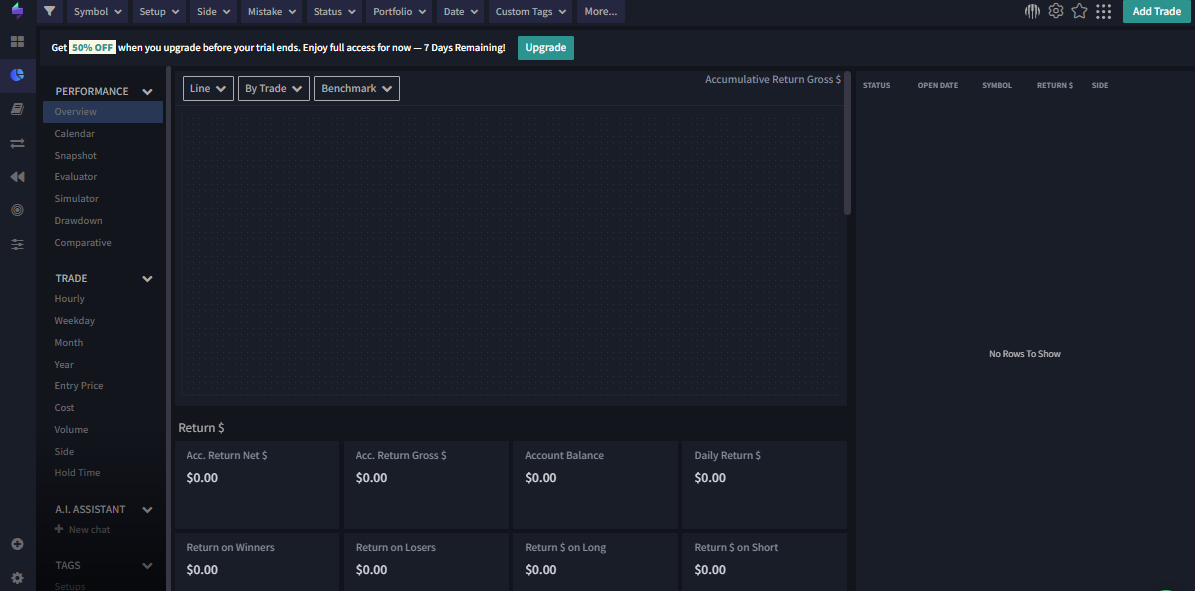
Task: Sort table by RETURN $ column header
Action: [1055, 85]
